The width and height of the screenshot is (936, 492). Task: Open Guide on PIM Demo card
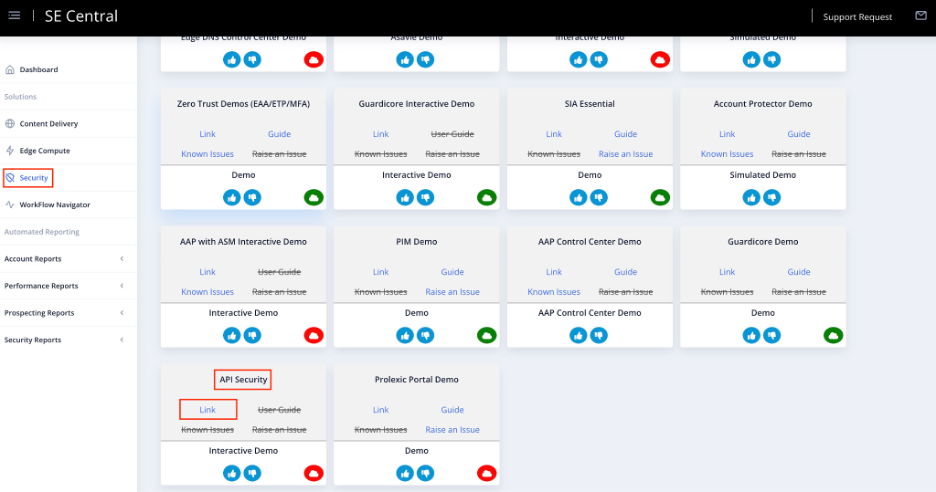pyautogui.click(x=452, y=272)
